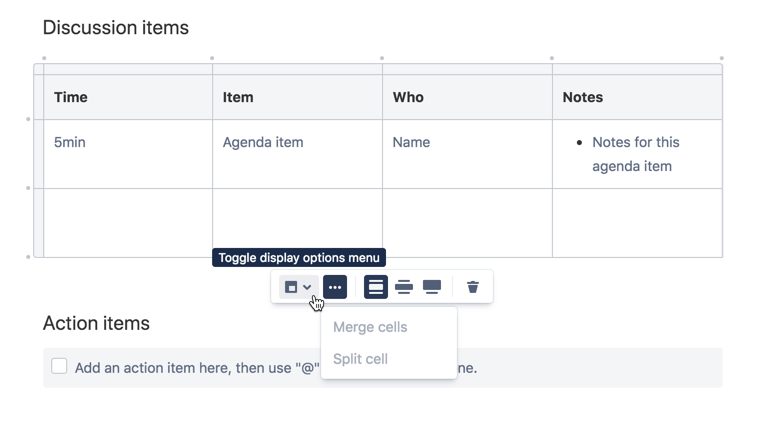Switch table to full-width layout icon
The image size is (773, 425).
click(432, 287)
